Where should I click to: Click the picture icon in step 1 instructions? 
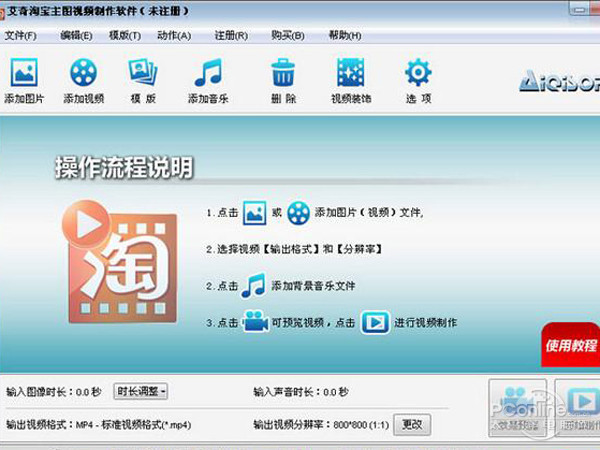click(254, 212)
